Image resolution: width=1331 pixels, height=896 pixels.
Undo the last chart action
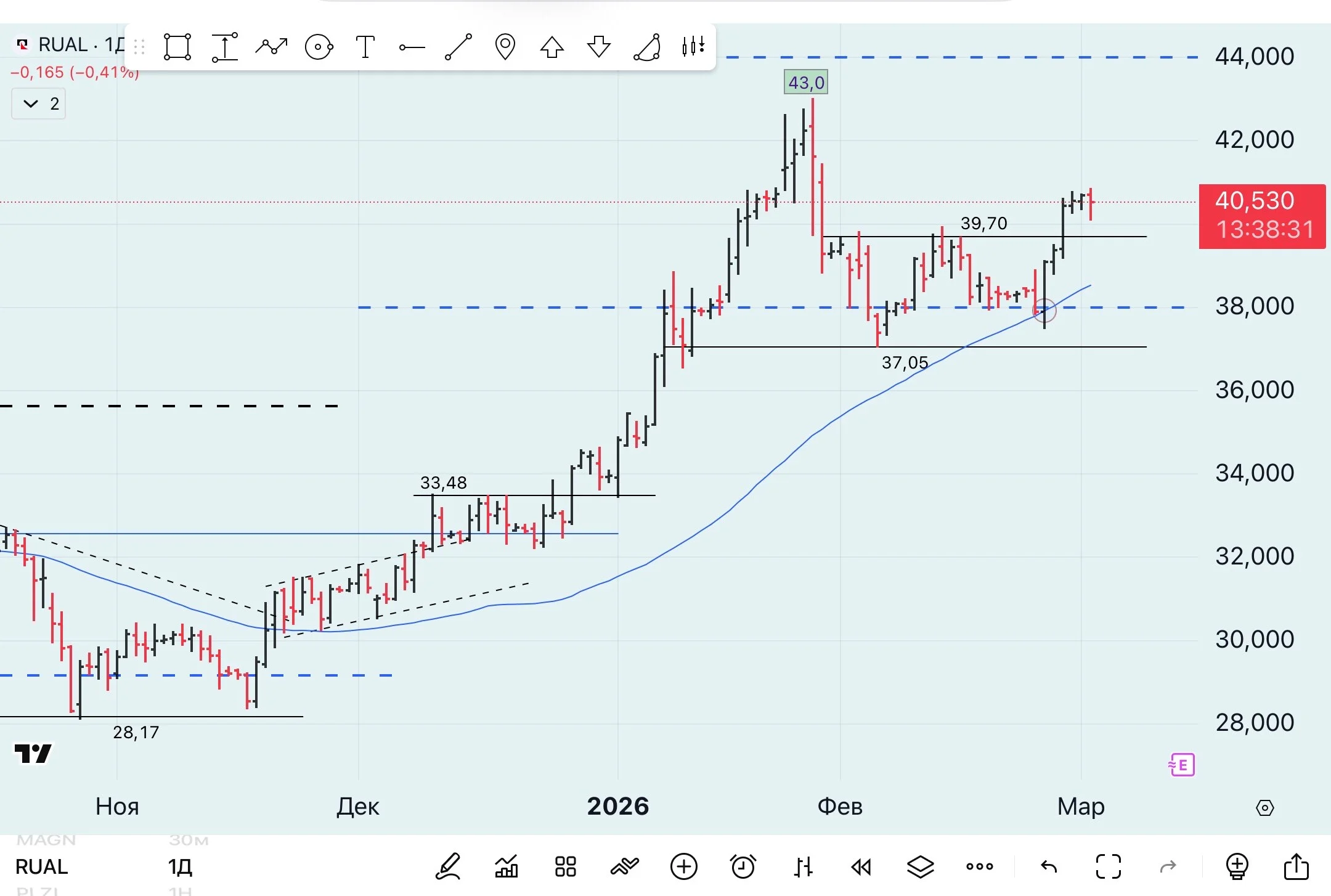click(x=1049, y=867)
